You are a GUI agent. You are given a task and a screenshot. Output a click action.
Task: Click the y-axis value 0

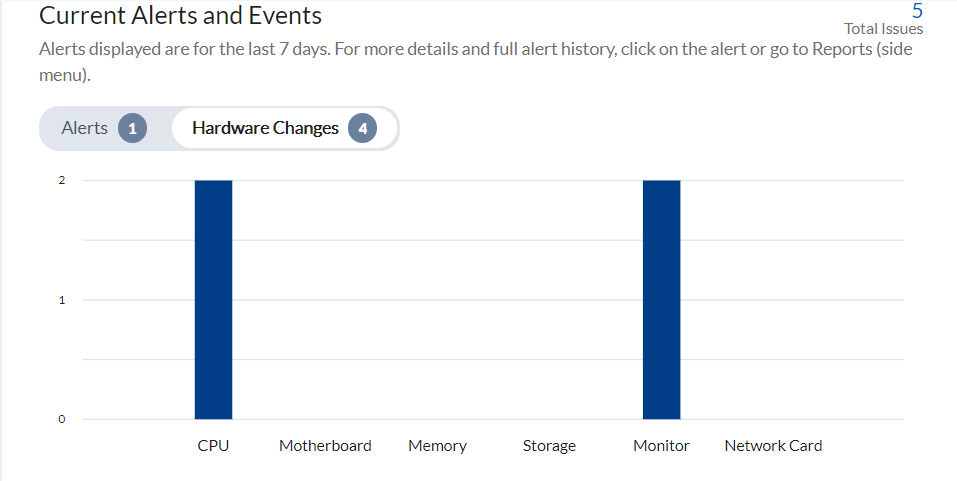pyautogui.click(x=62, y=419)
